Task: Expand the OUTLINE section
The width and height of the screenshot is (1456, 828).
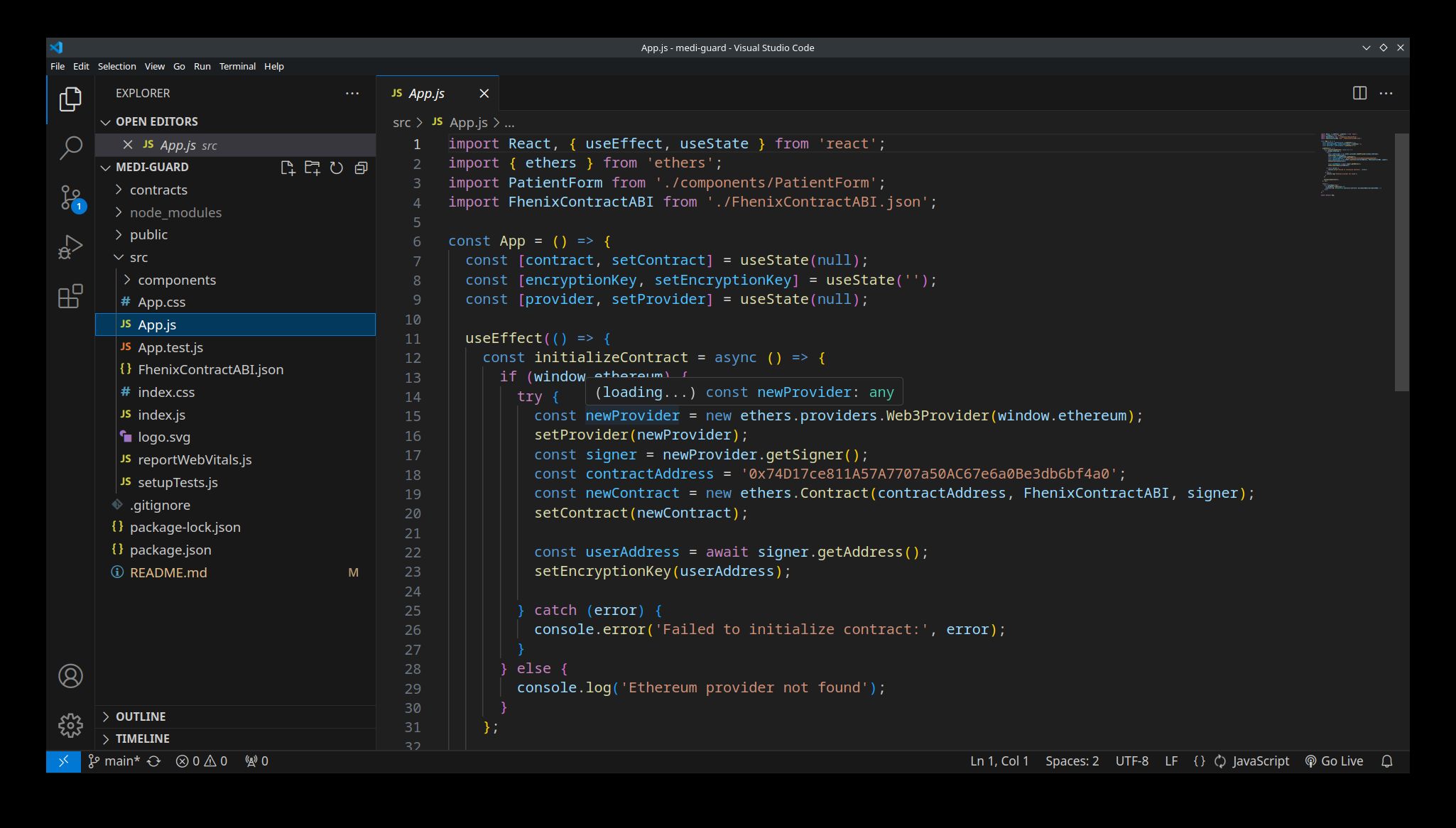Action: pyautogui.click(x=235, y=717)
